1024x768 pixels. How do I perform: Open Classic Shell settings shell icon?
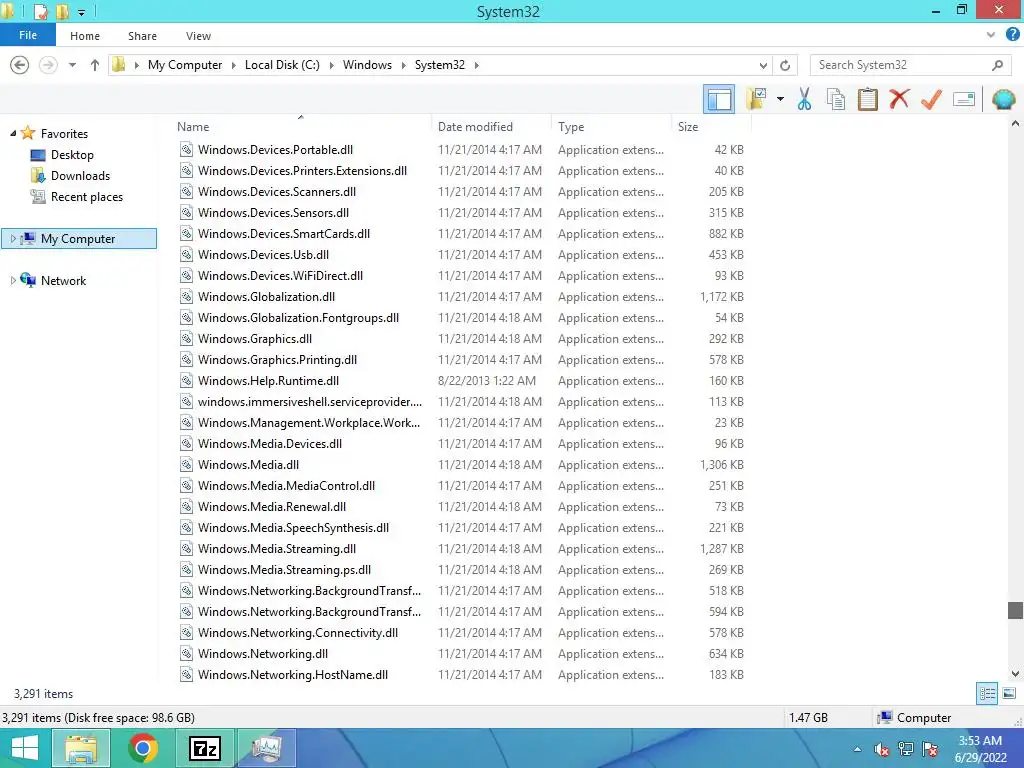tap(1003, 99)
